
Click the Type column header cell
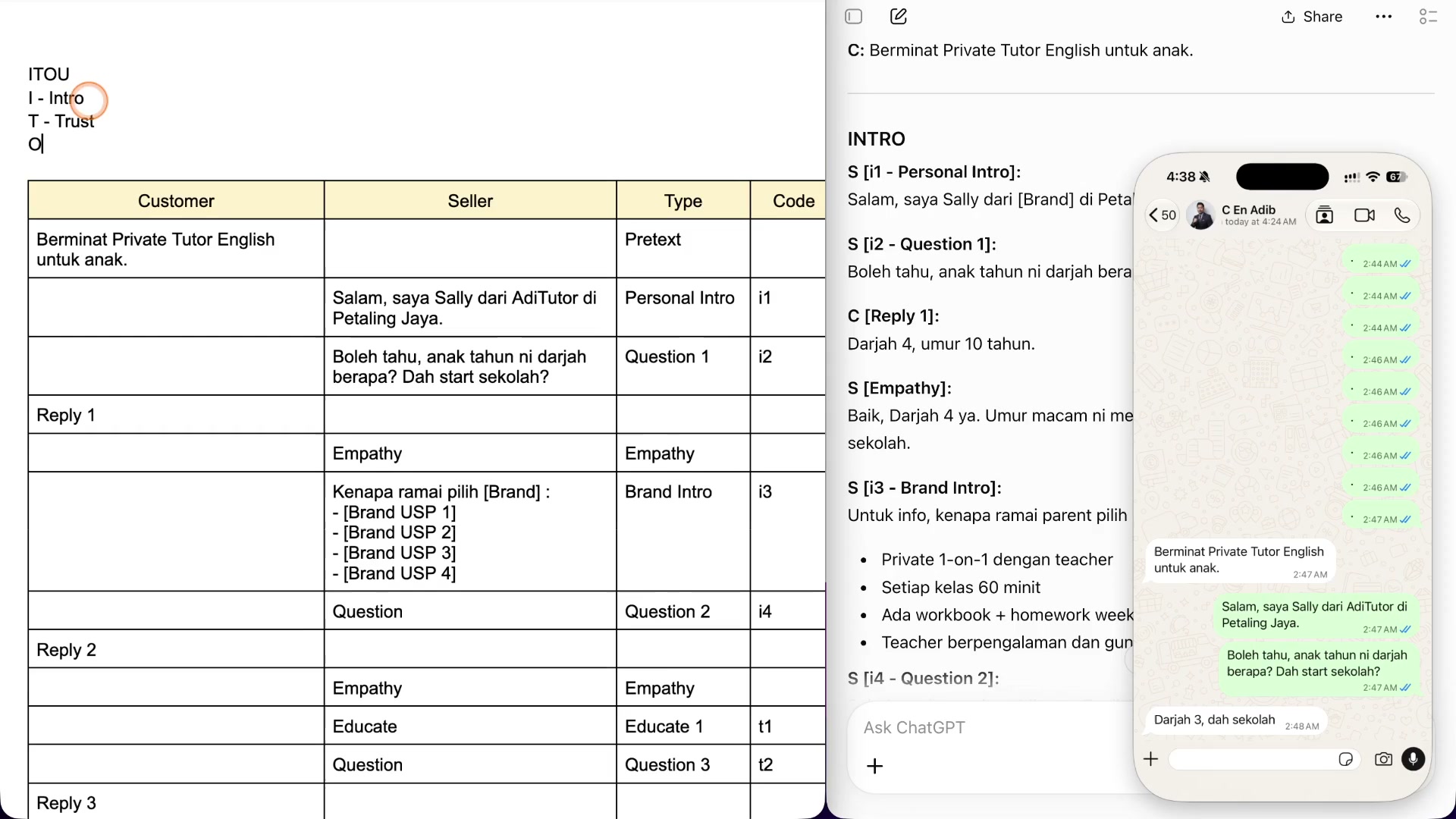coord(683,201)
